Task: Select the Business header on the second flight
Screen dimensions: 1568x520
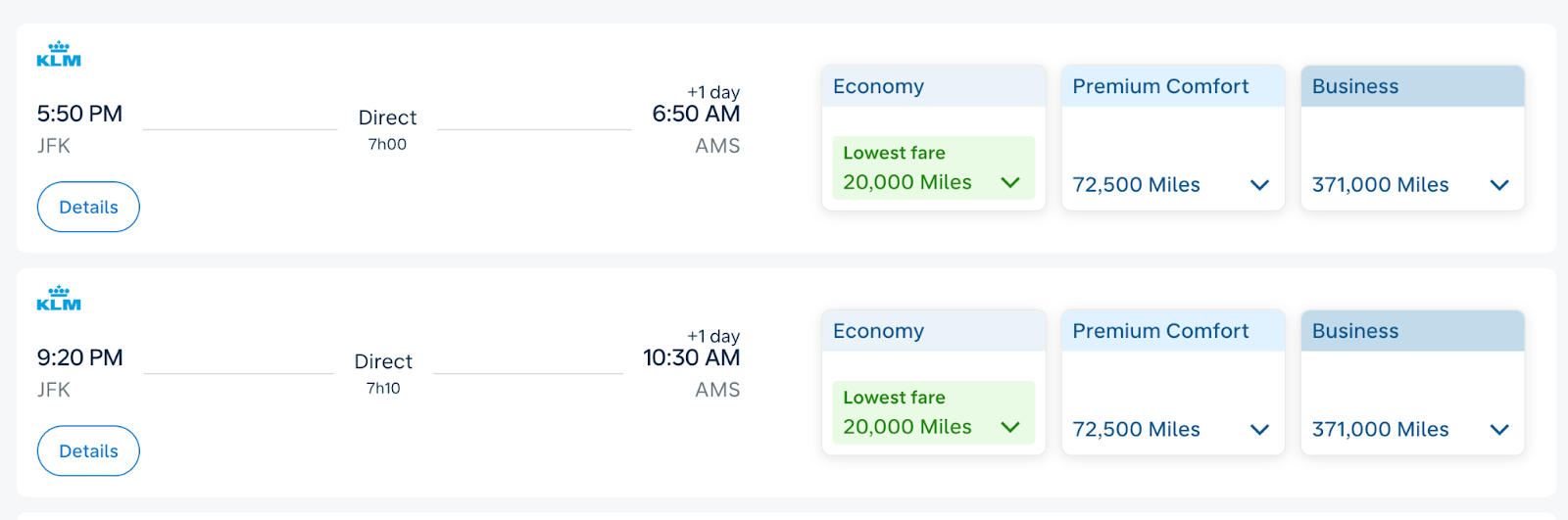Action: point(1411,331)
